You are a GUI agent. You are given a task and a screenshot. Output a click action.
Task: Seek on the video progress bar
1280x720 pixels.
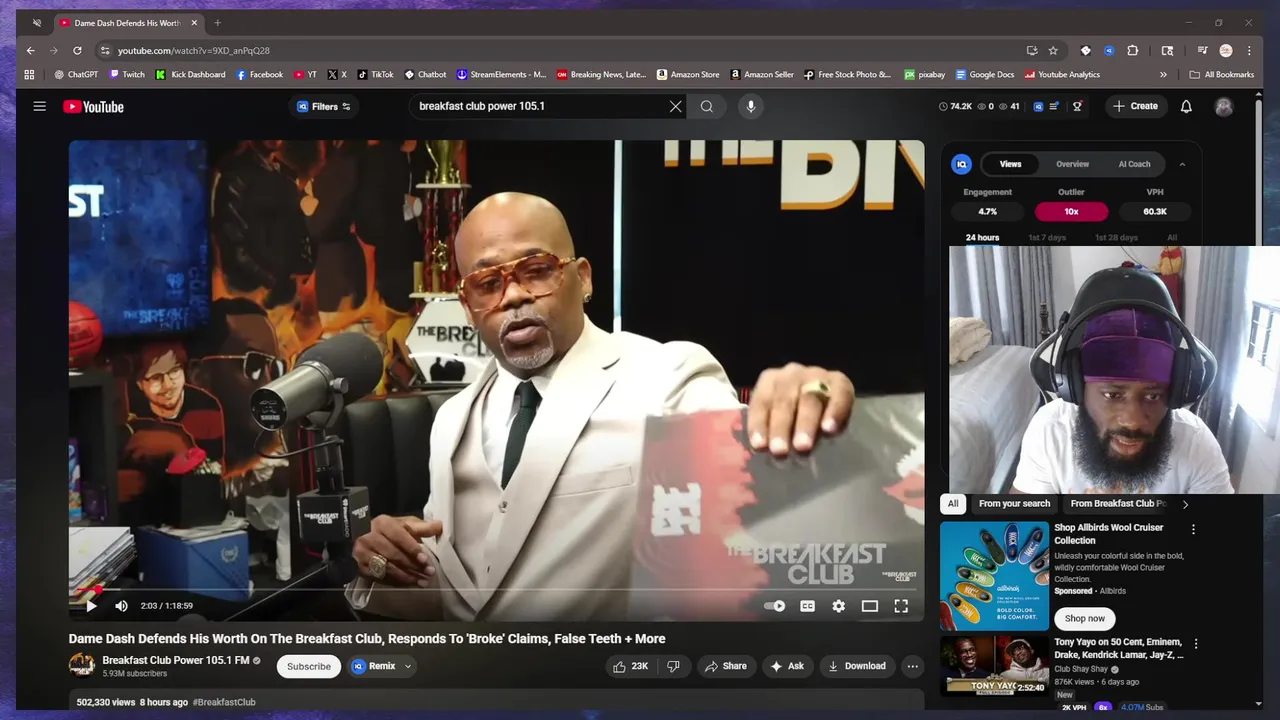[x=496, y=589]
